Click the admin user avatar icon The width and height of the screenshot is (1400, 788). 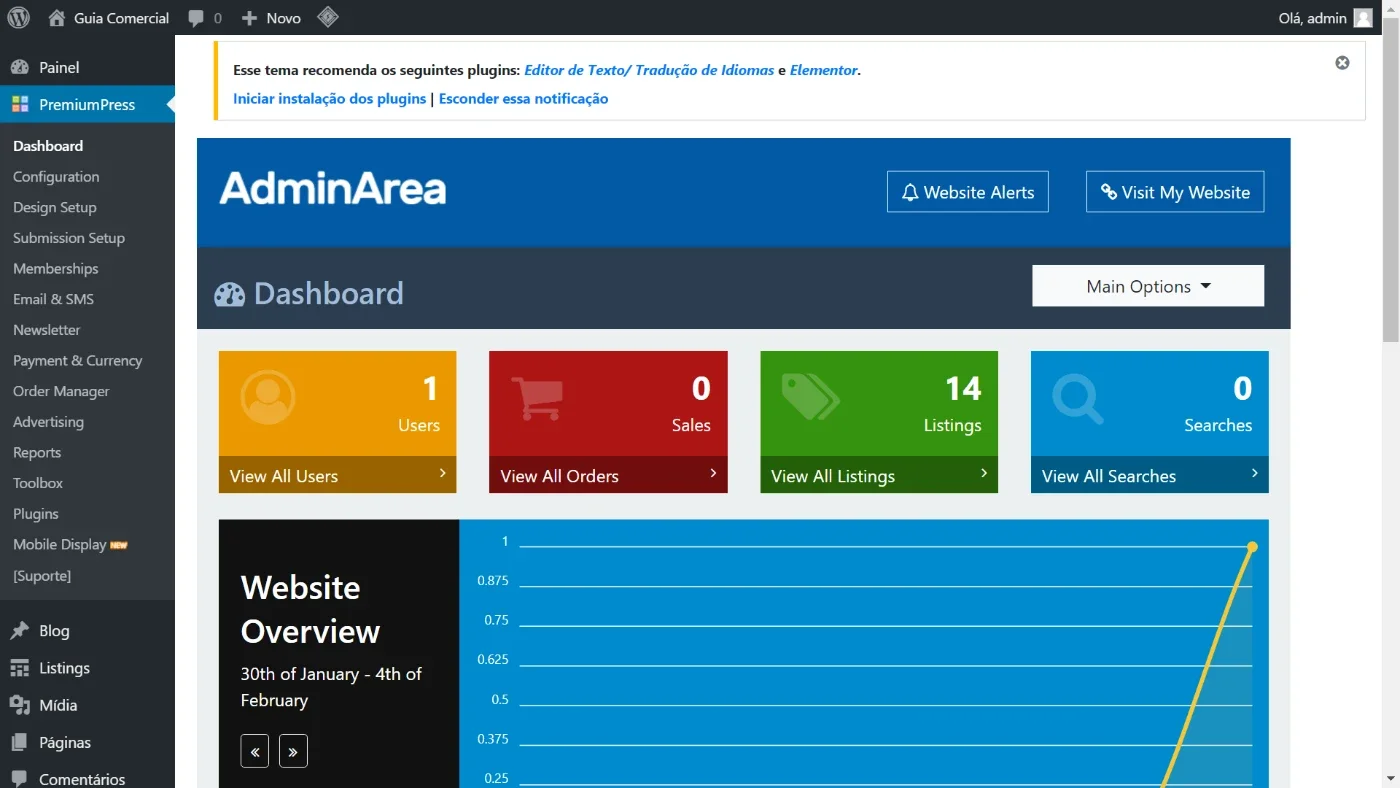(x=1363, y=18)
